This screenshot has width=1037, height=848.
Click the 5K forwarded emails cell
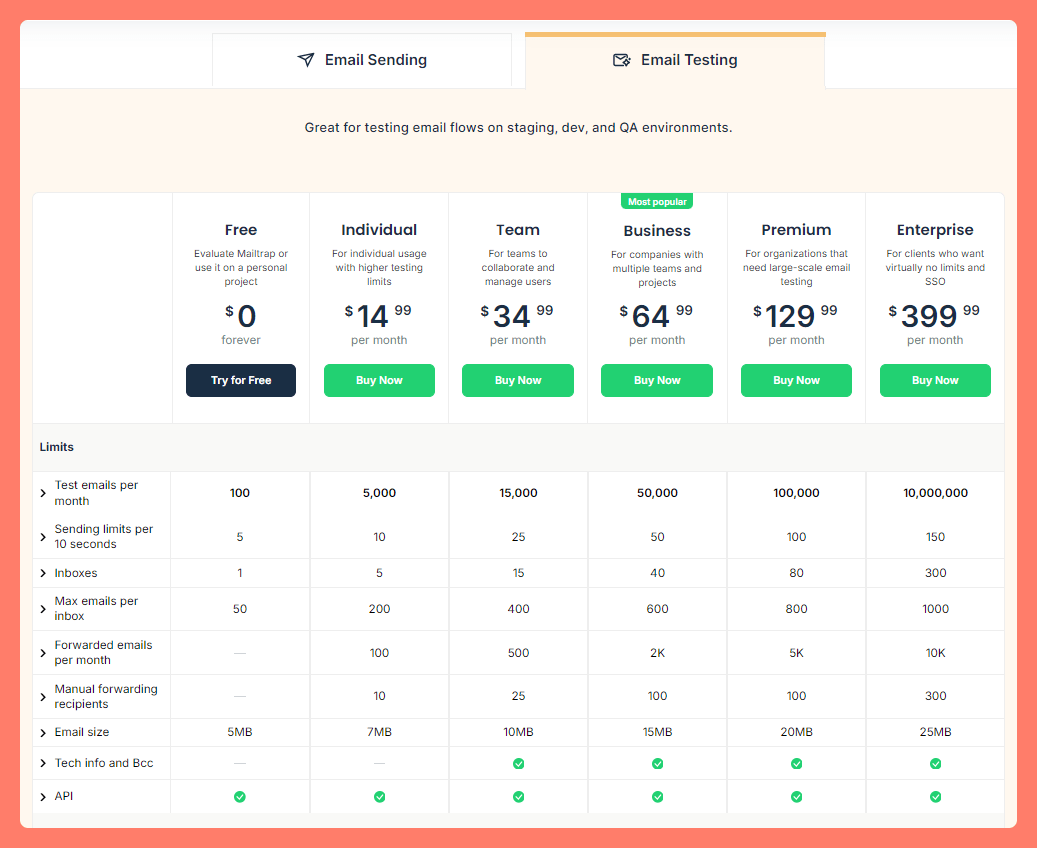tap(797, 653)
